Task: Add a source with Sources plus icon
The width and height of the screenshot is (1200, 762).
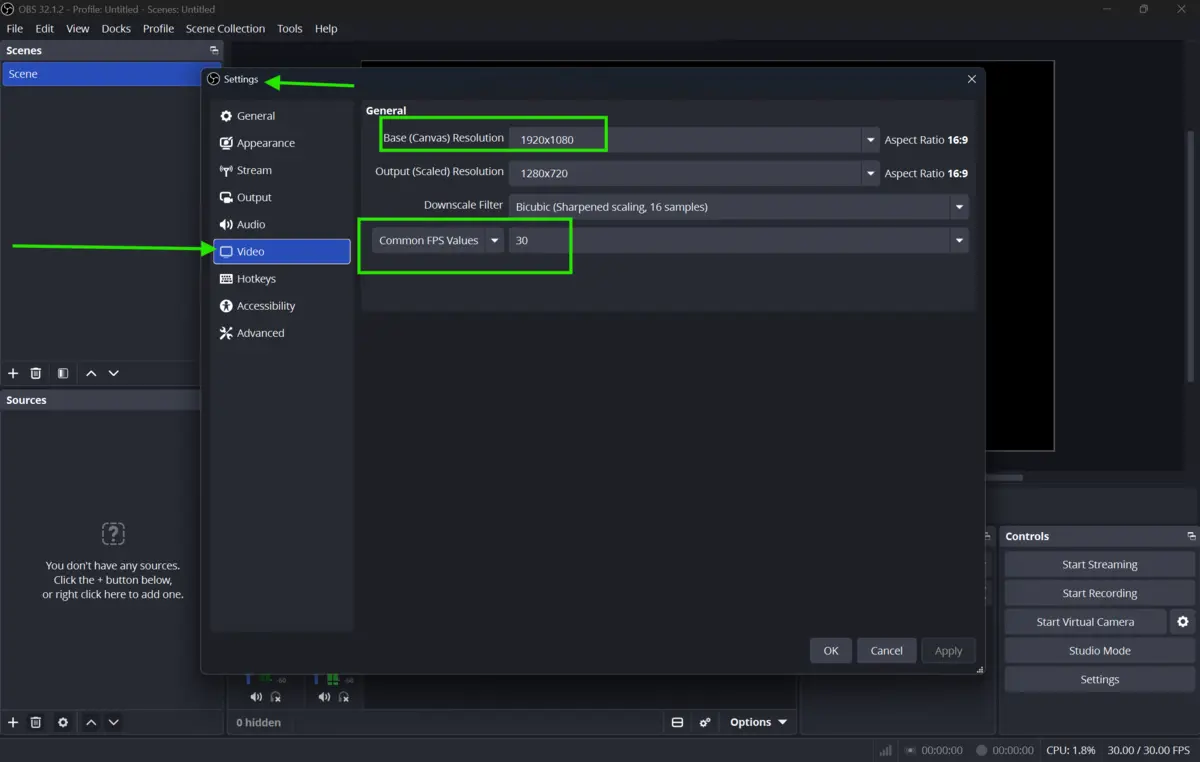Action: (13, 722)
